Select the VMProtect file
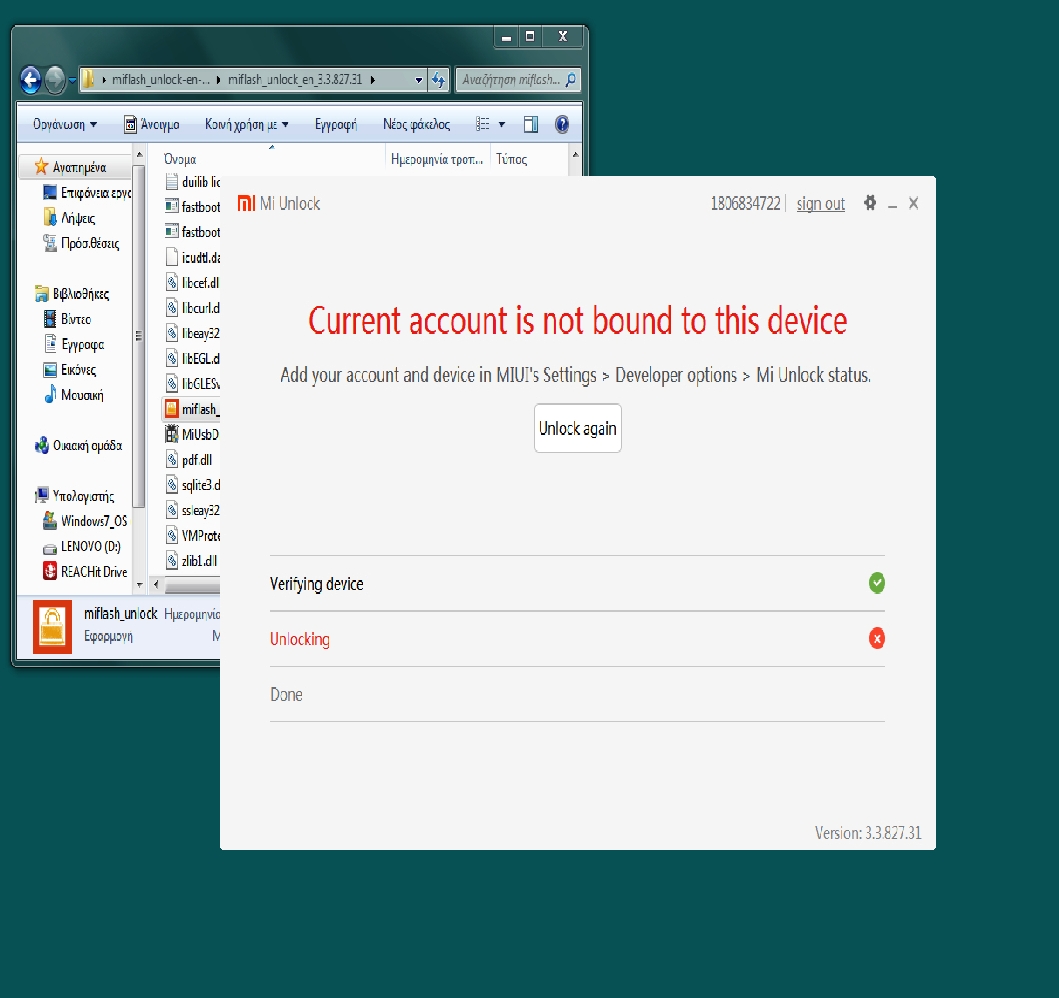1059x998 pixels. (192, 535)
